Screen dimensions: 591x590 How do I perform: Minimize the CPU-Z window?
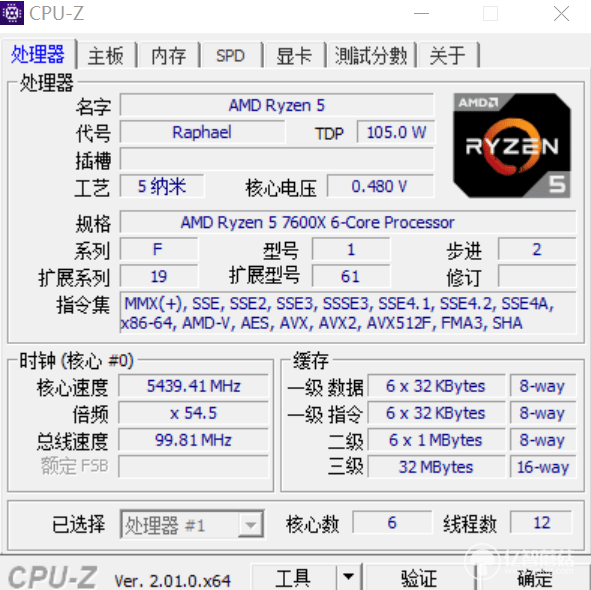[x=421, y=14]
